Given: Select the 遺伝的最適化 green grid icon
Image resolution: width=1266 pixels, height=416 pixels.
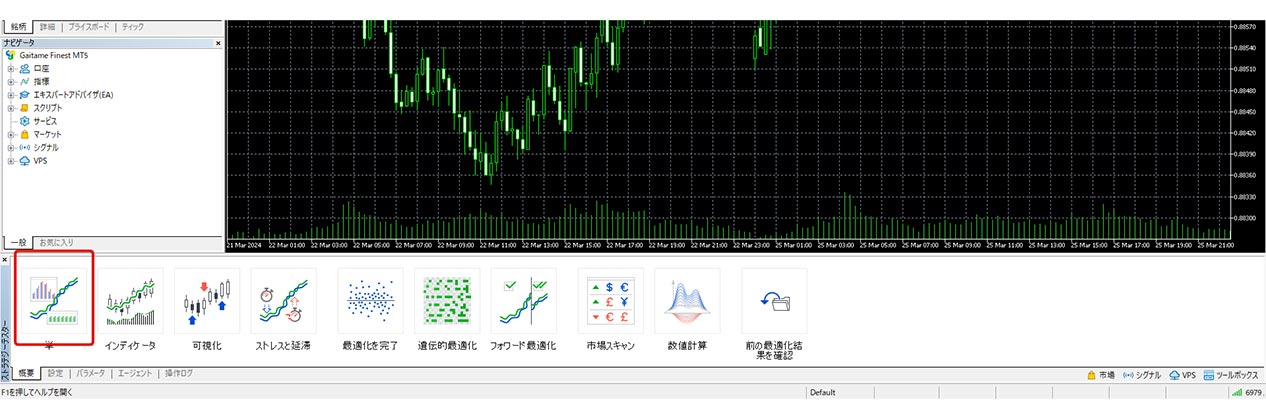Looking at the screenshot, I should tap(447, 301).
